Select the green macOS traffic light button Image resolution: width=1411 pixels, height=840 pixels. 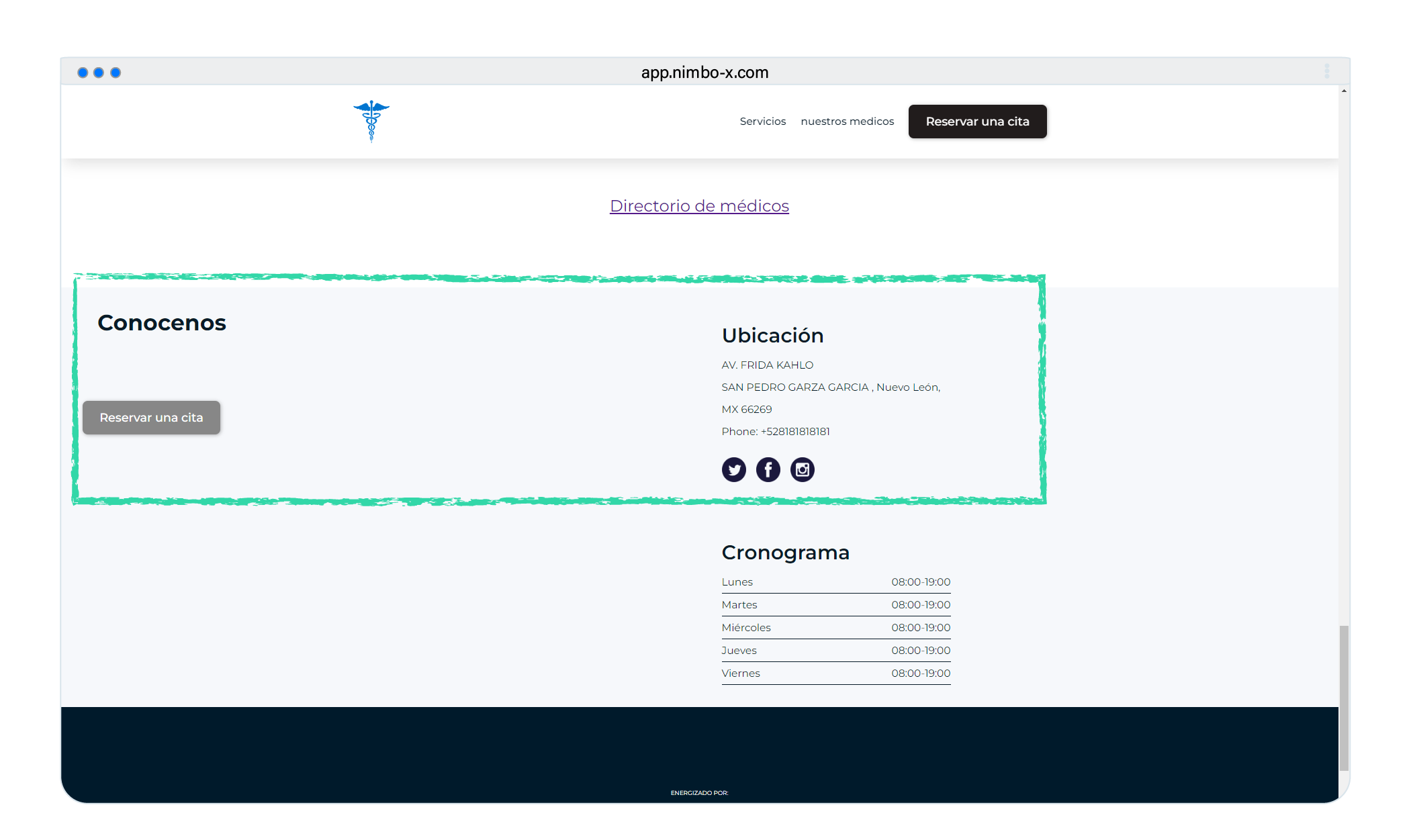(x=116, y=72)
